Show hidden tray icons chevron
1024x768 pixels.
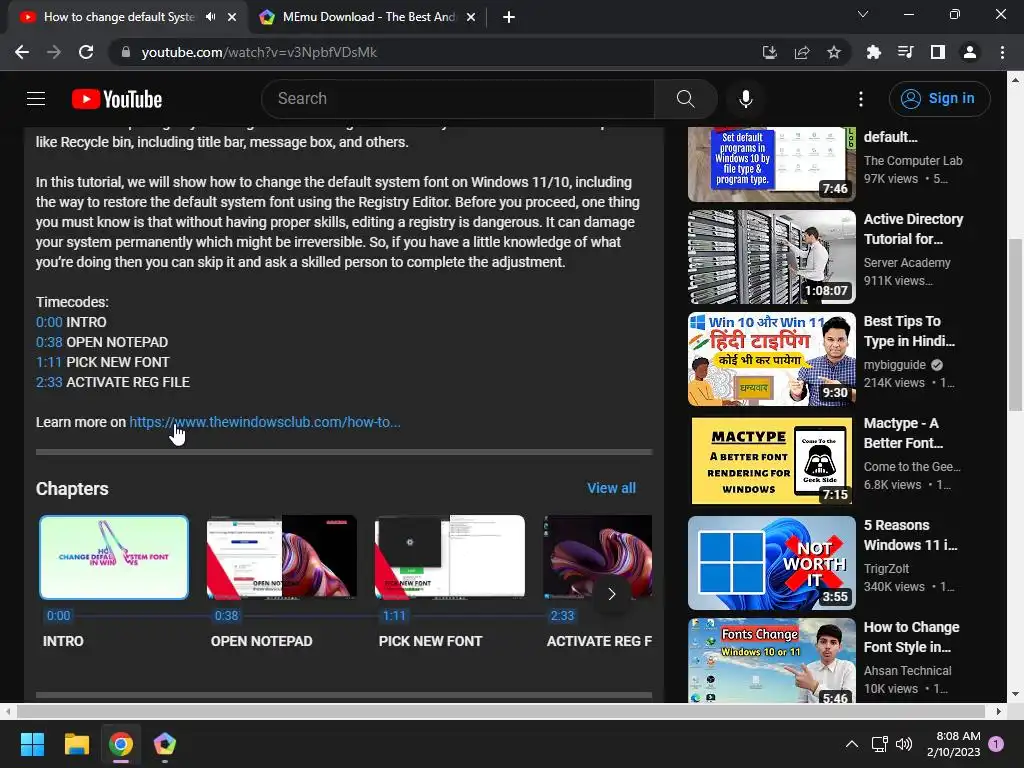(852, 744)
